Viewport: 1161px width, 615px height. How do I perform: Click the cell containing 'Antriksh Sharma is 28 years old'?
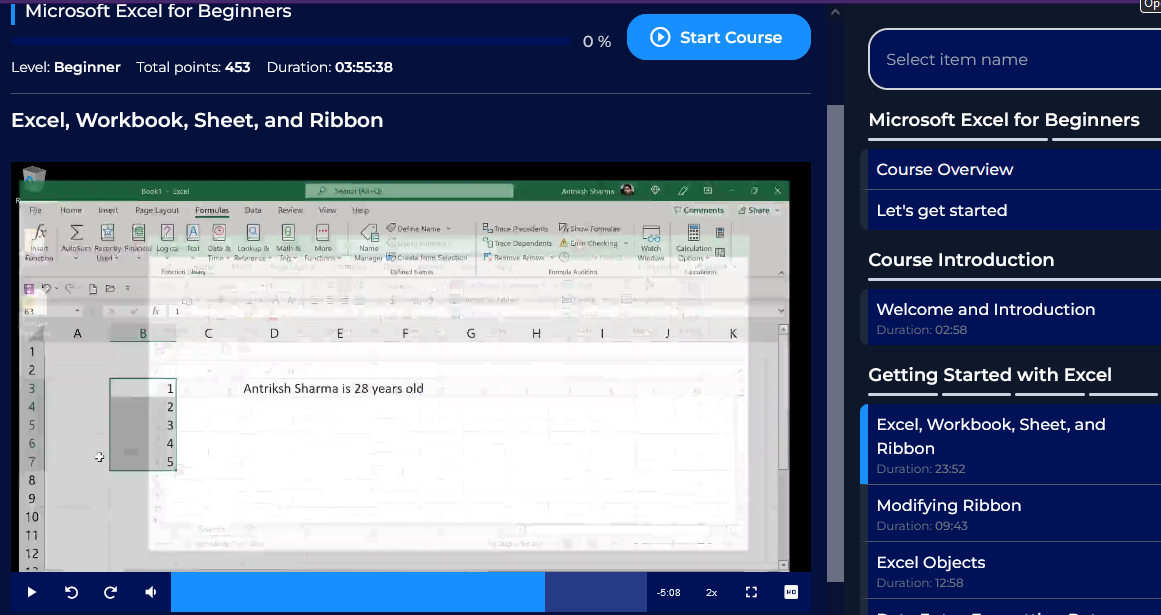point(333,388)
